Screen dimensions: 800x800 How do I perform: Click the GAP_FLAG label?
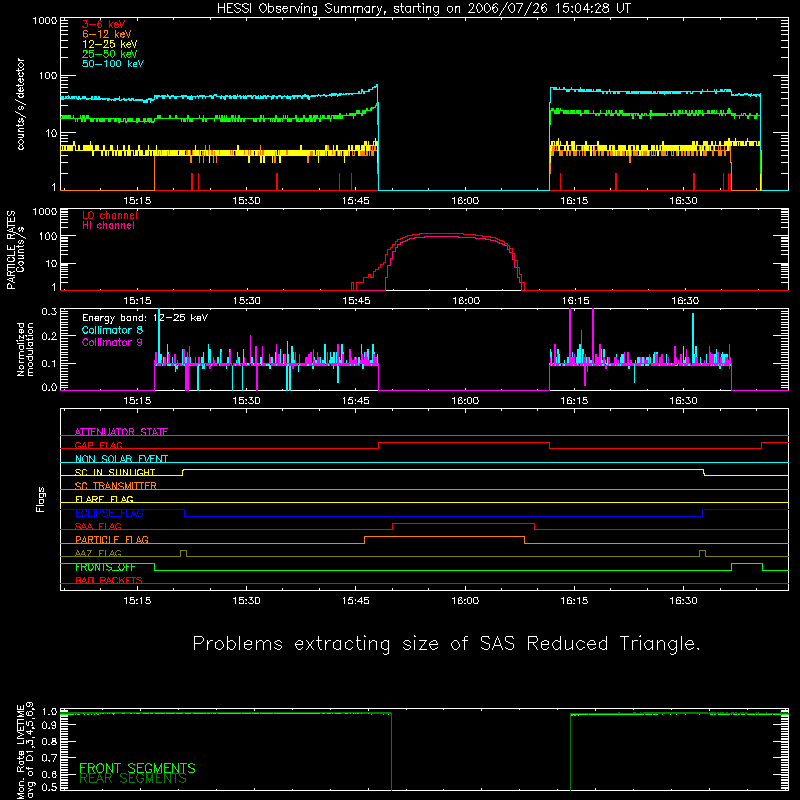point(98,445)
